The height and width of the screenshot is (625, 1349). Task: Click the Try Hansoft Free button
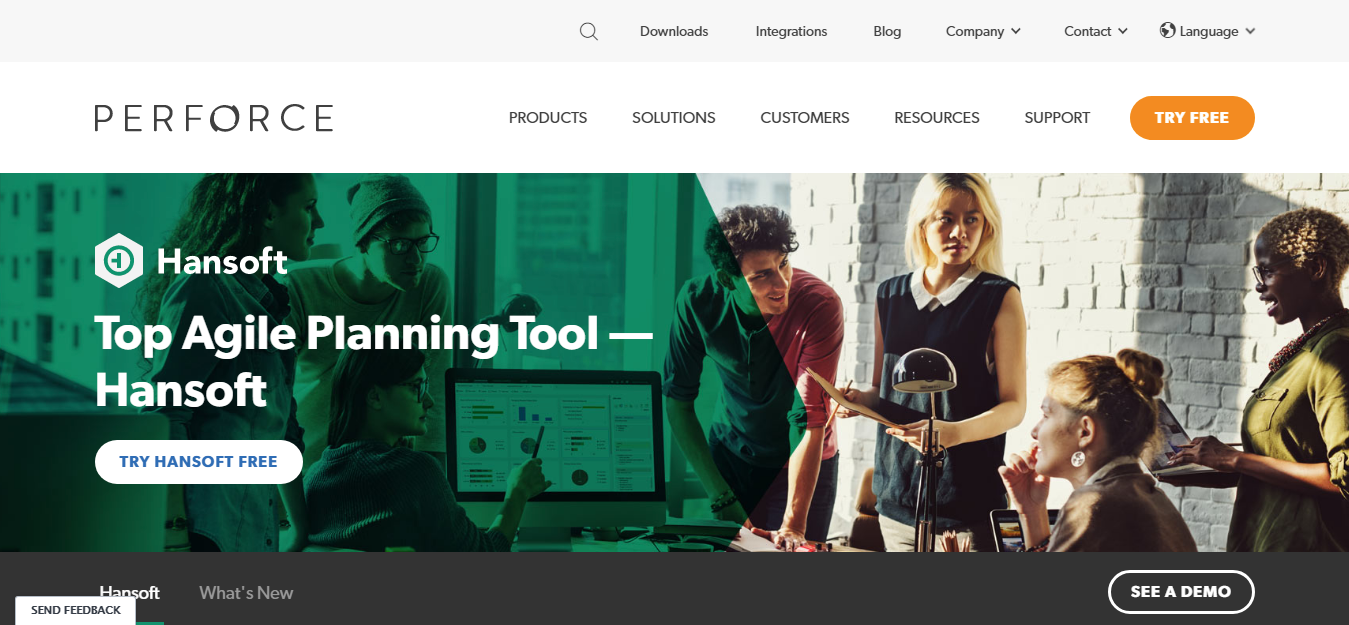199,462
